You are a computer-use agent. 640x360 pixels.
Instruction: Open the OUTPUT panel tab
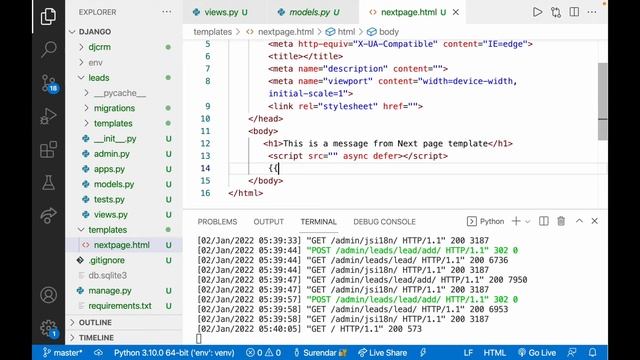(269, 222)
